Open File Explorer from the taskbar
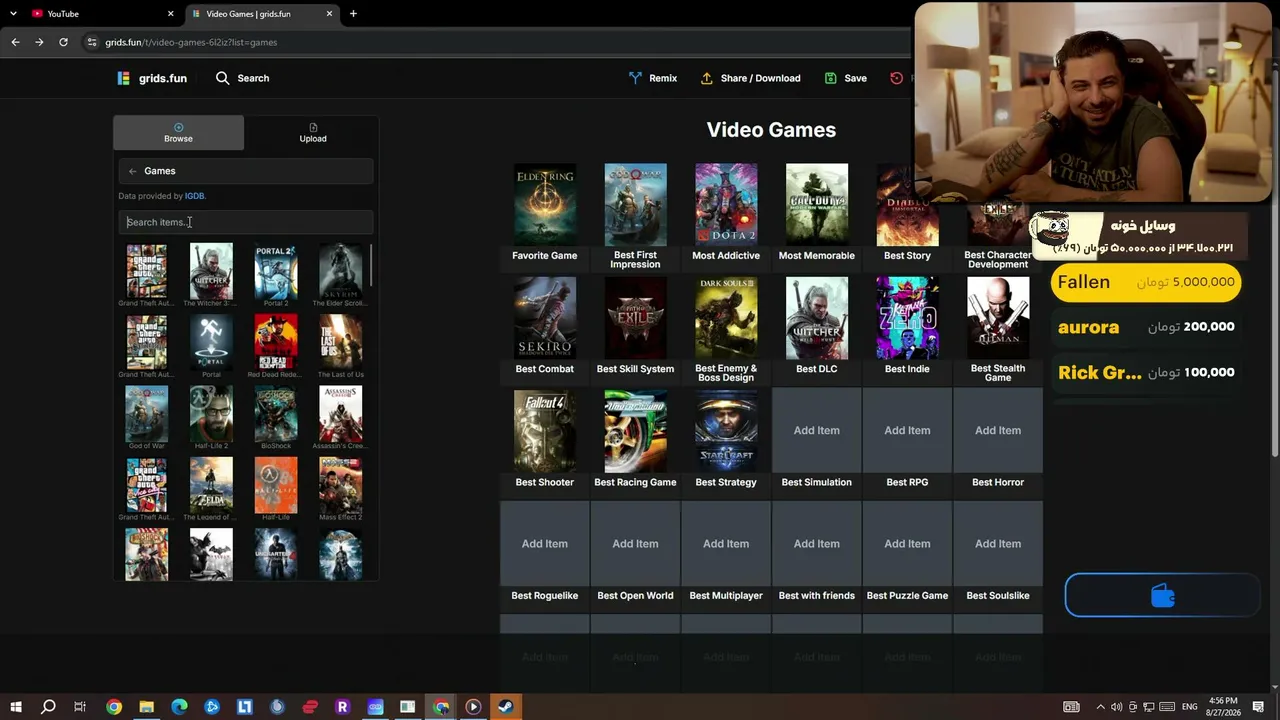Screen dimensions: 1280x720 point(146,707)
